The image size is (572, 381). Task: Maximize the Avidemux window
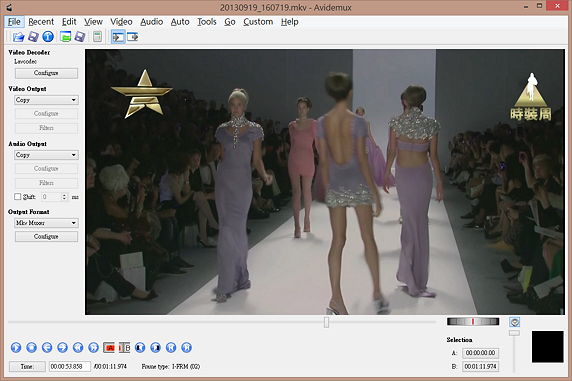click(540, 6)
